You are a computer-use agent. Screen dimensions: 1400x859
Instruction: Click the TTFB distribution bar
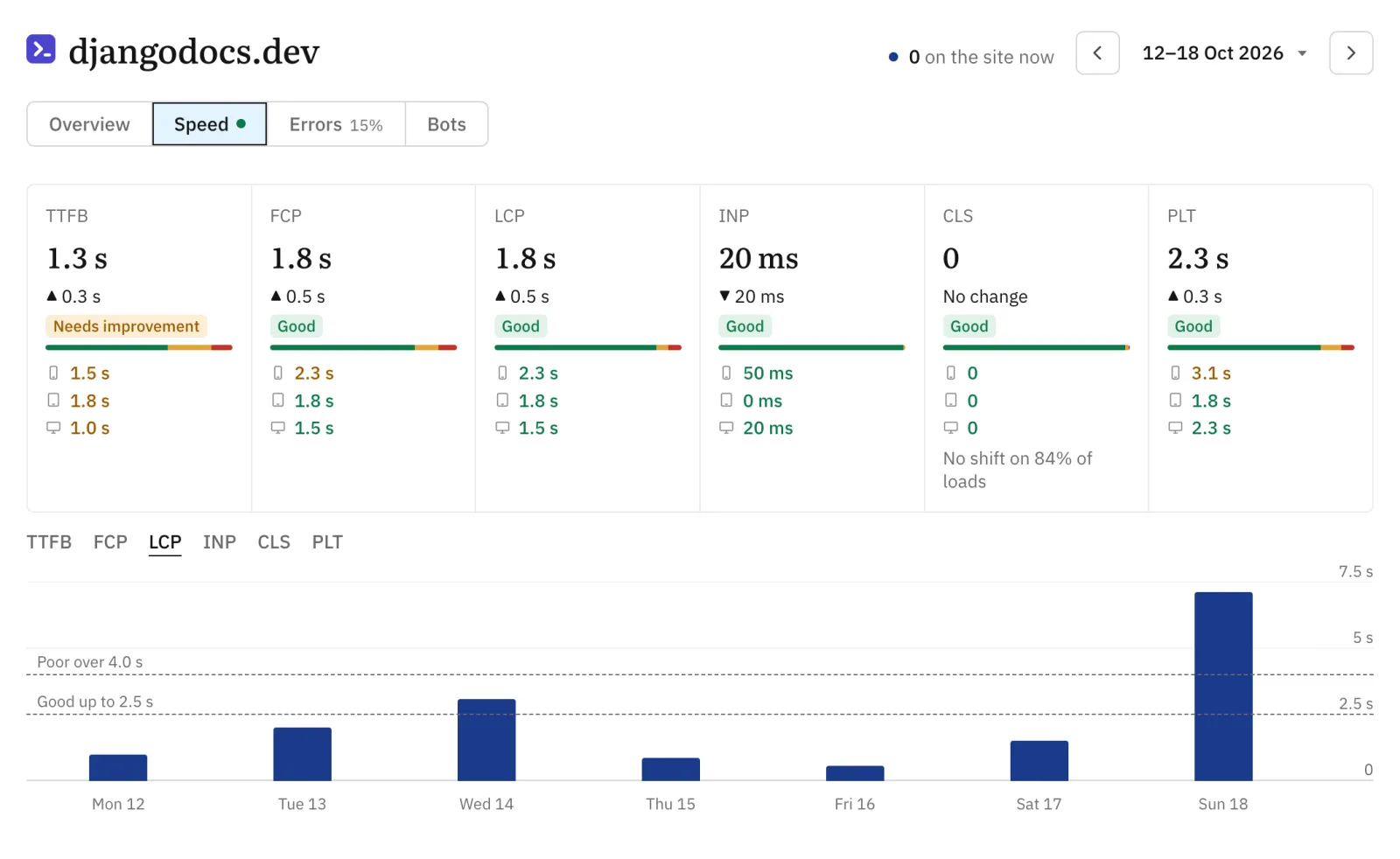click(x=139, y=347)
